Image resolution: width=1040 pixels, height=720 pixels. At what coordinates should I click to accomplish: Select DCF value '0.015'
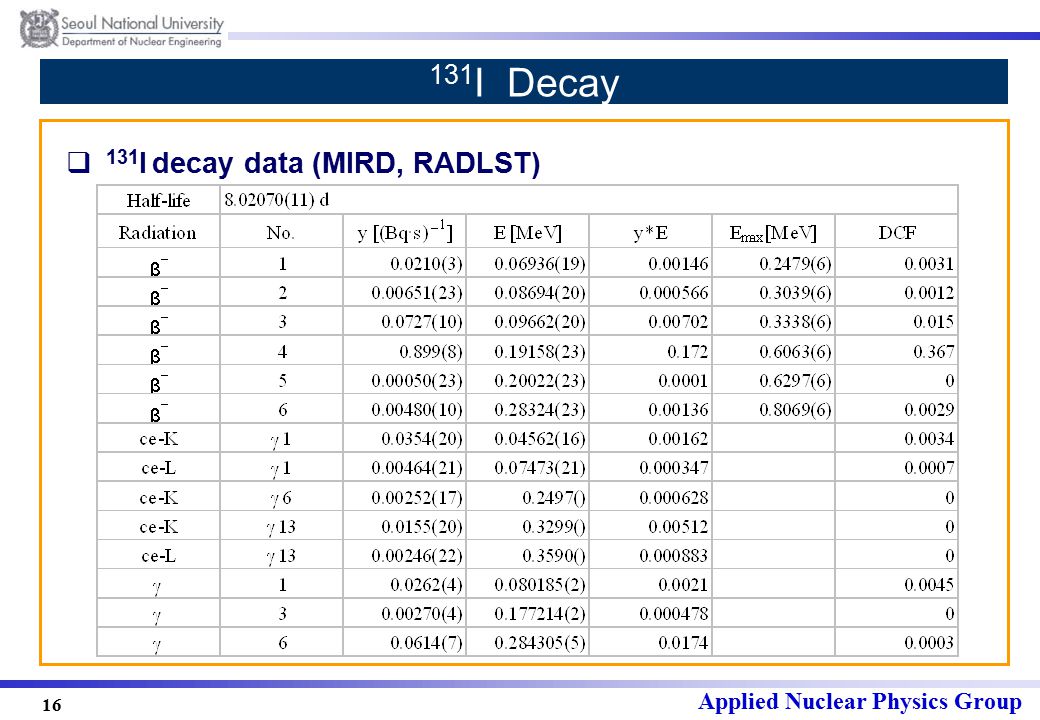(x=934, y=322)
